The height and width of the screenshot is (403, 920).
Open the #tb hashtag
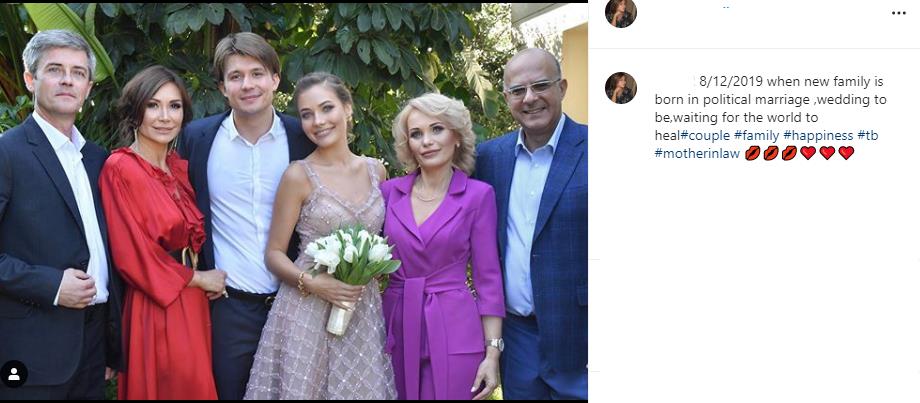867,135
